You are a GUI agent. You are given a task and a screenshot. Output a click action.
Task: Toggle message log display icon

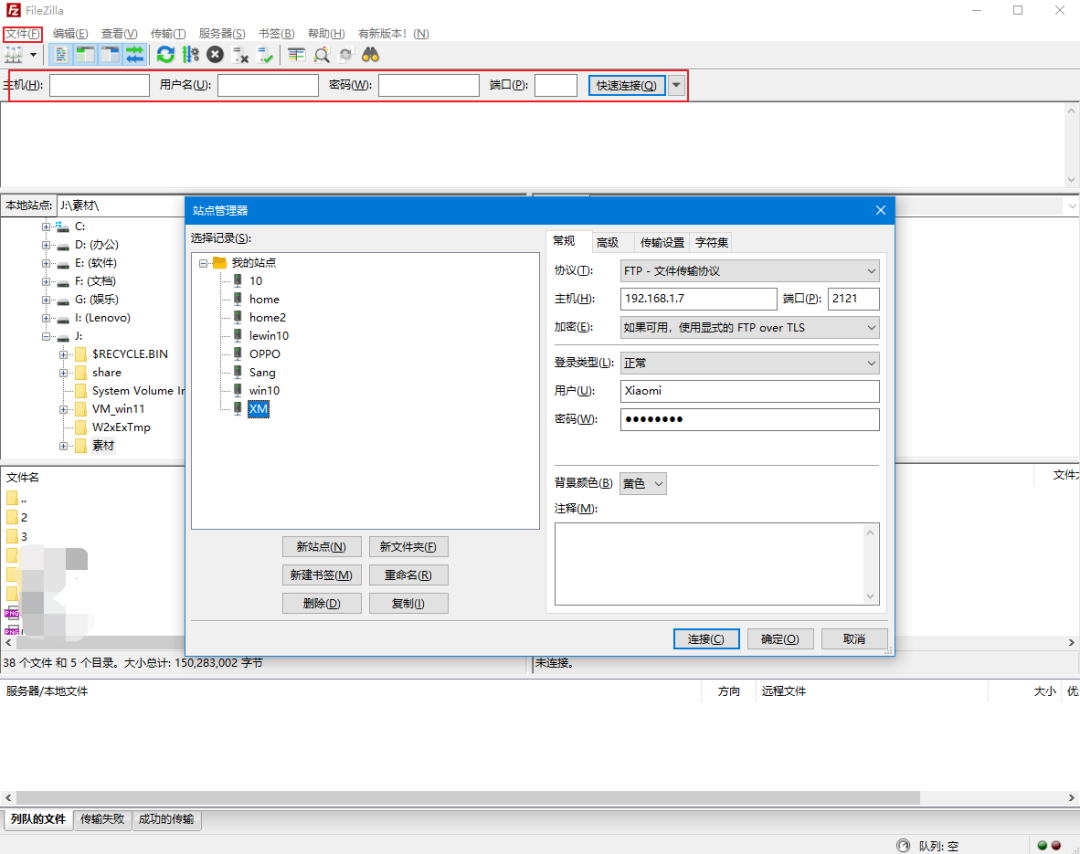(x=61, y=54)
